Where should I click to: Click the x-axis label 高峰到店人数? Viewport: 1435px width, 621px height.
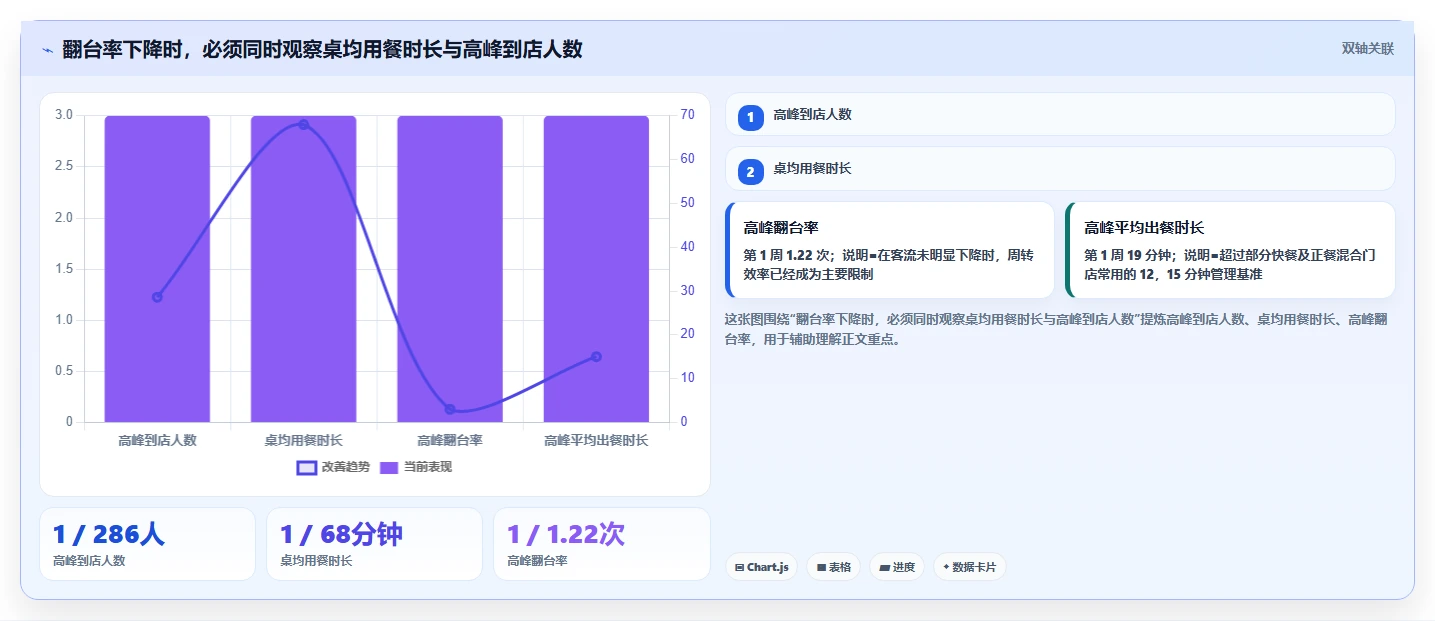(157, 440)
